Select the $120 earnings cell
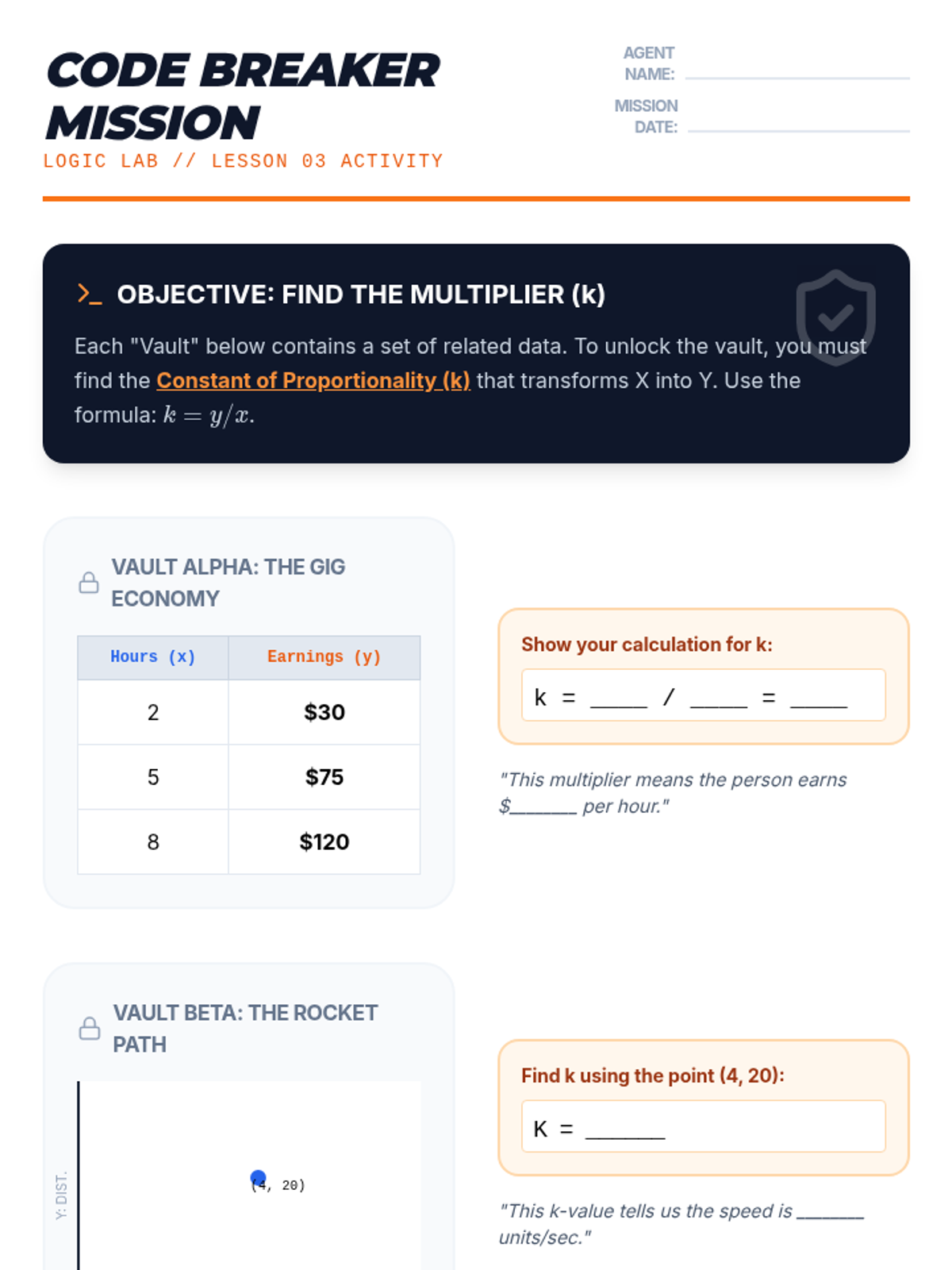952x1270 pixels. tap(324, 842)
